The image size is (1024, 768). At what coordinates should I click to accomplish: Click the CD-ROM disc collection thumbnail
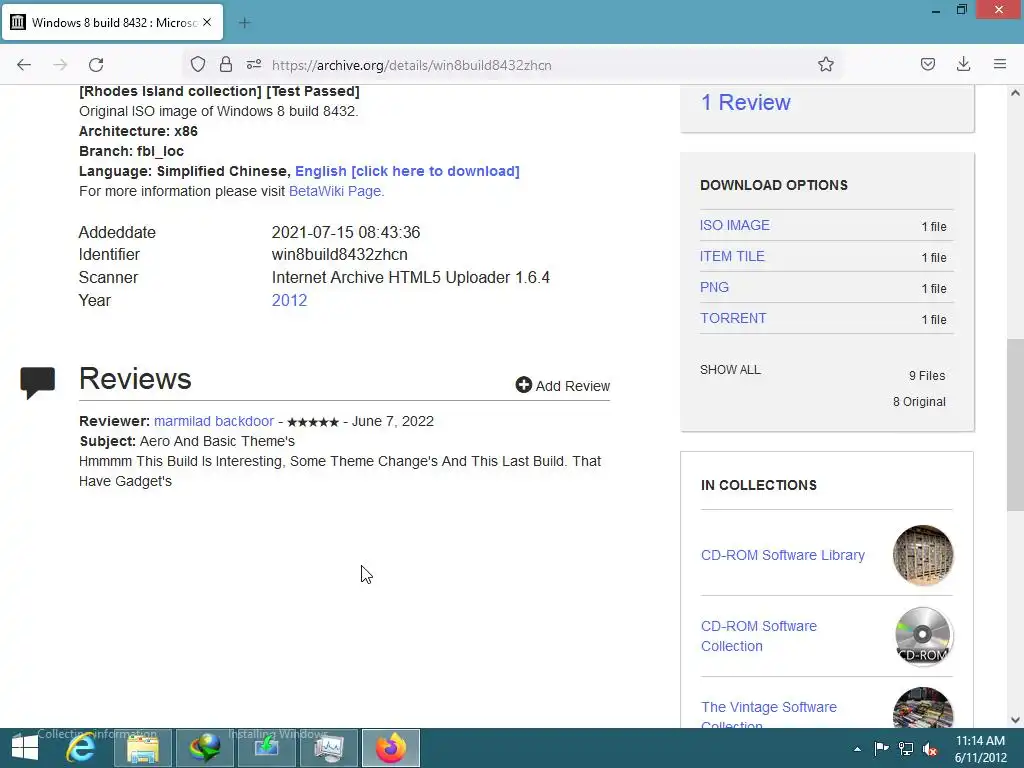tap(923, 636)
